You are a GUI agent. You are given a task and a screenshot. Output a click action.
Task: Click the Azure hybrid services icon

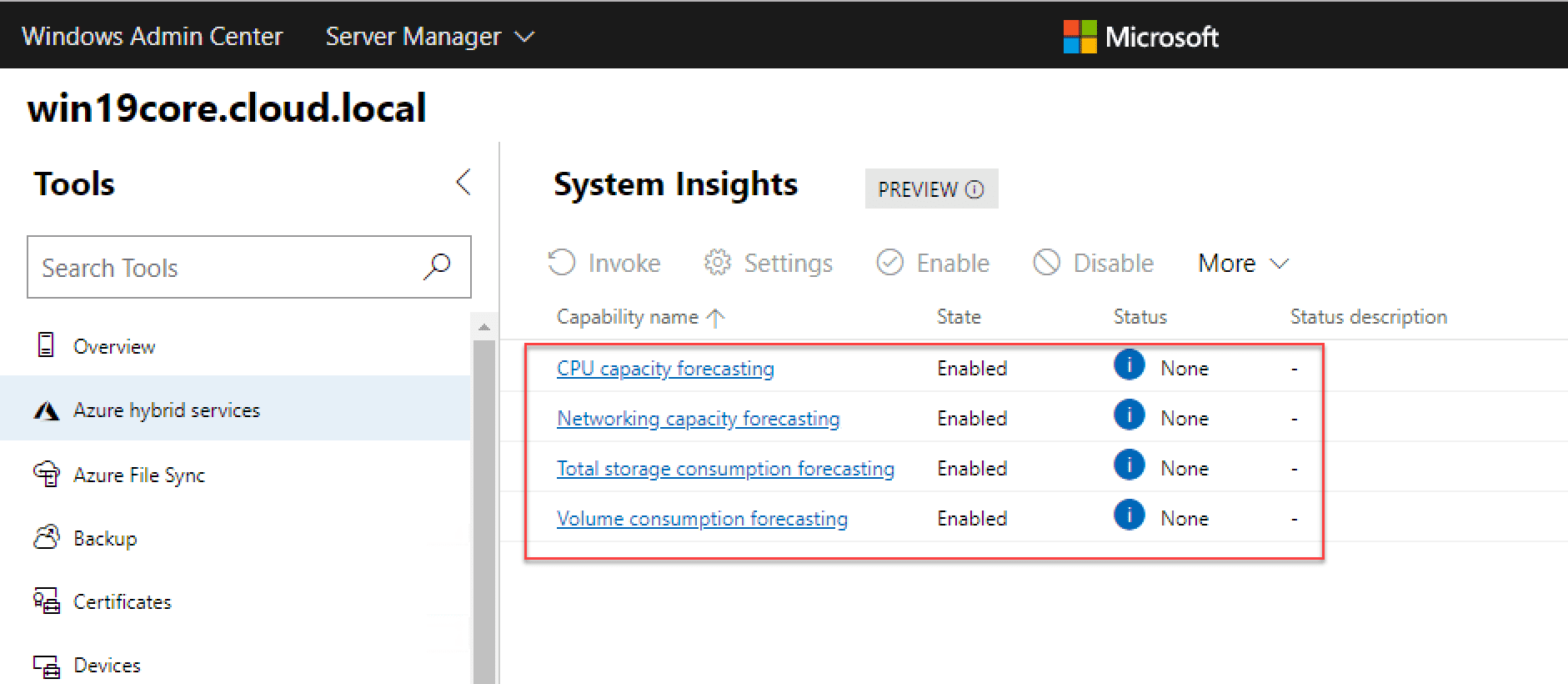coord(47,410)
